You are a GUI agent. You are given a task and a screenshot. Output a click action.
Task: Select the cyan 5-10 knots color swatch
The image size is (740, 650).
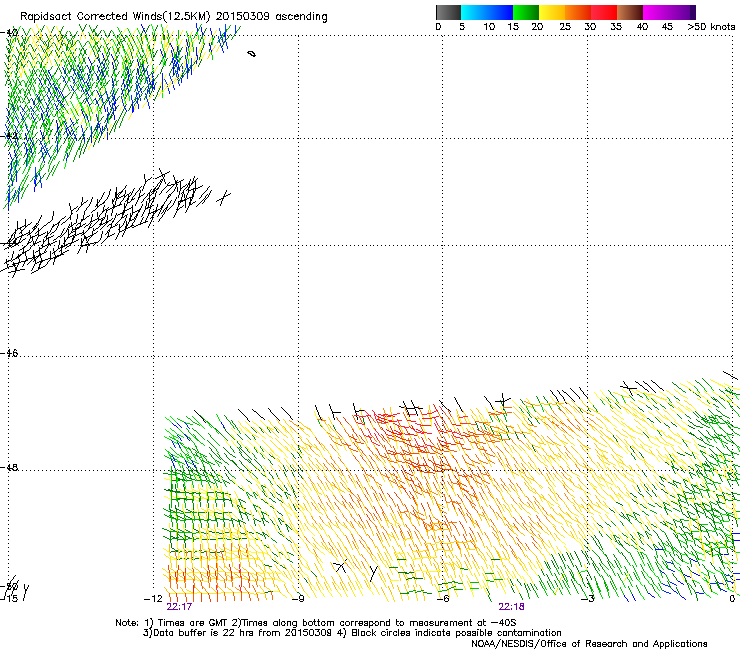pyautogui.click(x=473, y=12)
